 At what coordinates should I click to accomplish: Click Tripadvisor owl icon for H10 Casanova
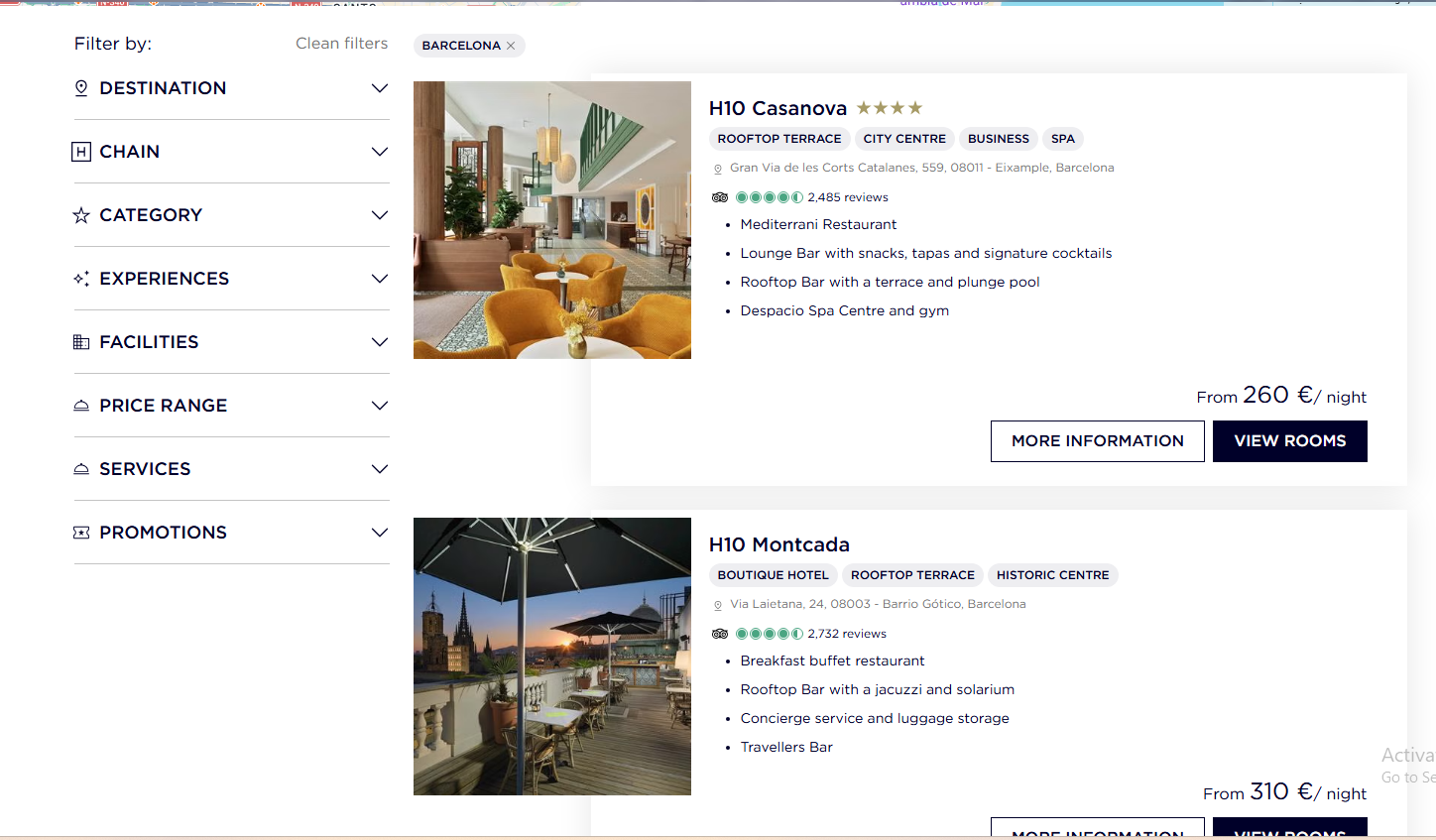pos(720,197)
